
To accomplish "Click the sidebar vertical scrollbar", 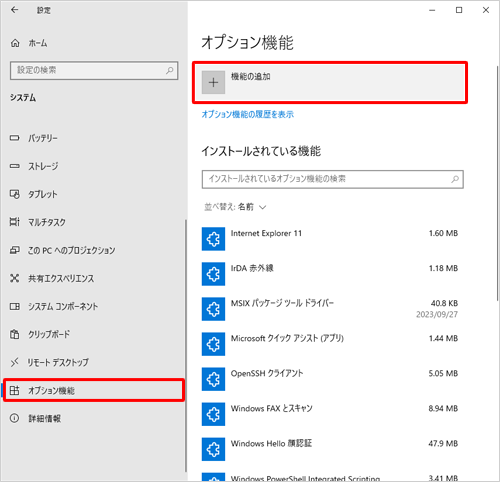I will (x=186, y=345).
